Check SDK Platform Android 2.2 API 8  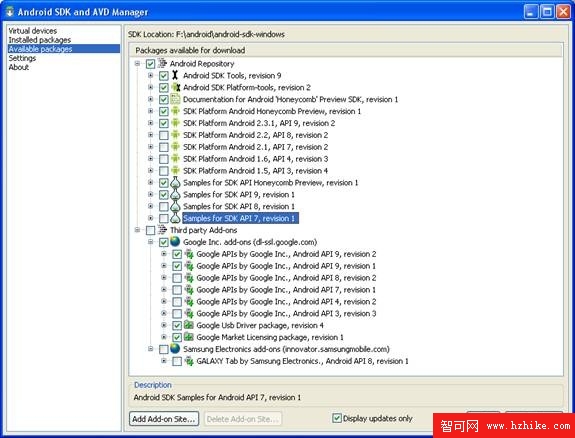pyautogui.click(x=164, y=135)
